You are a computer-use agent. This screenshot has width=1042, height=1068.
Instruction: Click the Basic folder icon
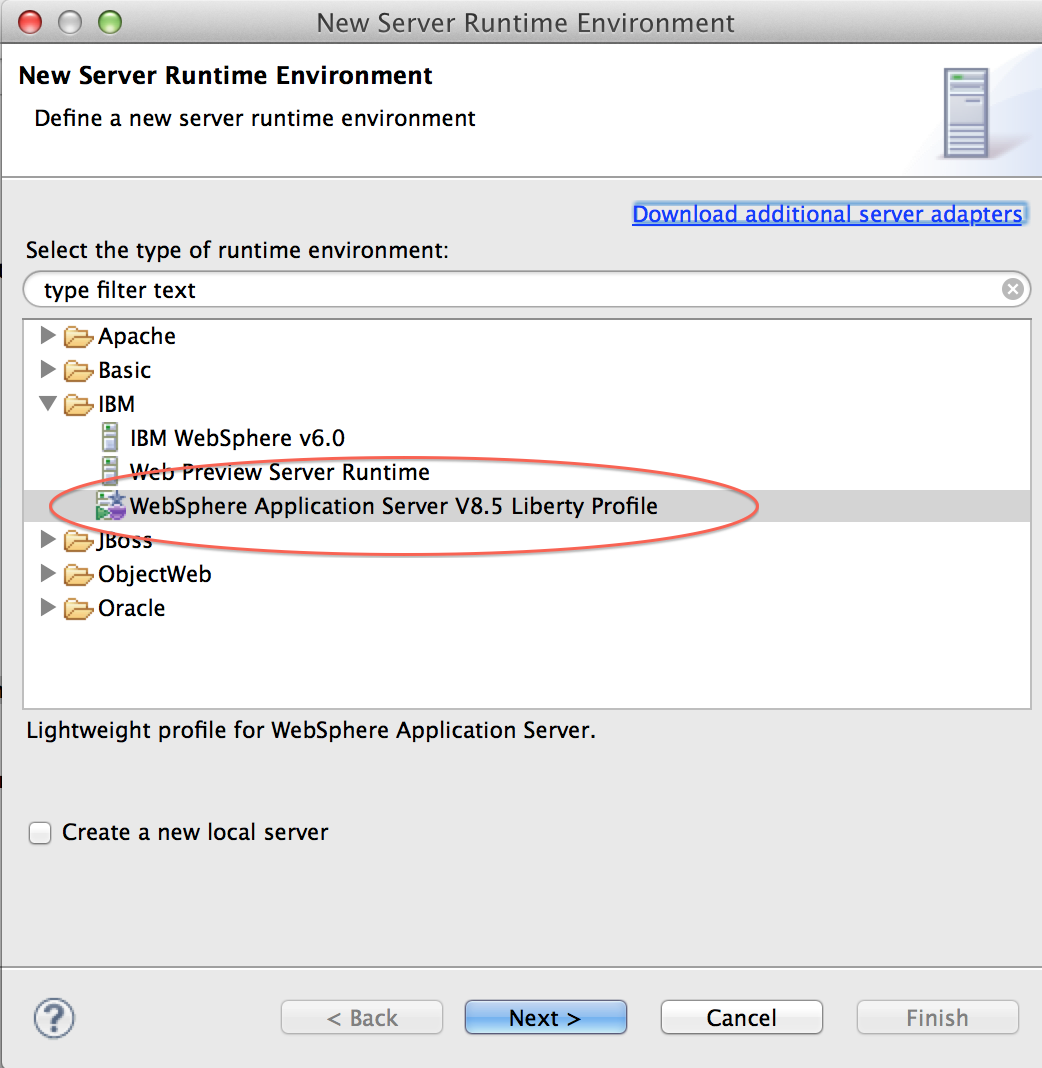pos(78,371)
